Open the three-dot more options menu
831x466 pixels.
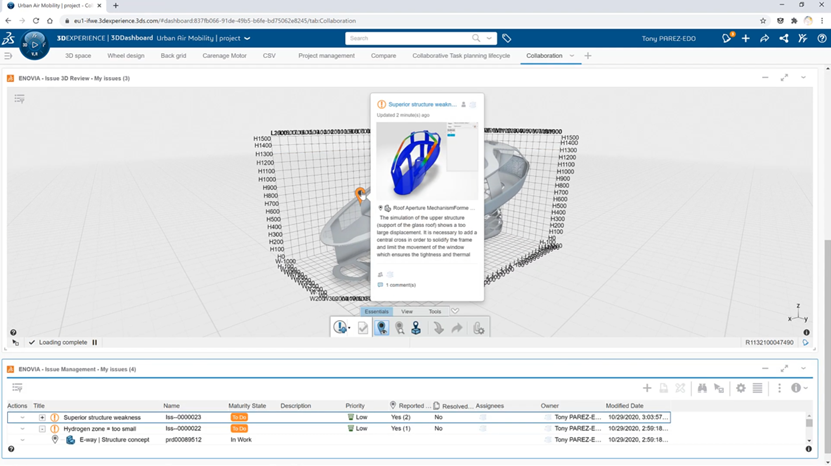[x=779, y=388]
